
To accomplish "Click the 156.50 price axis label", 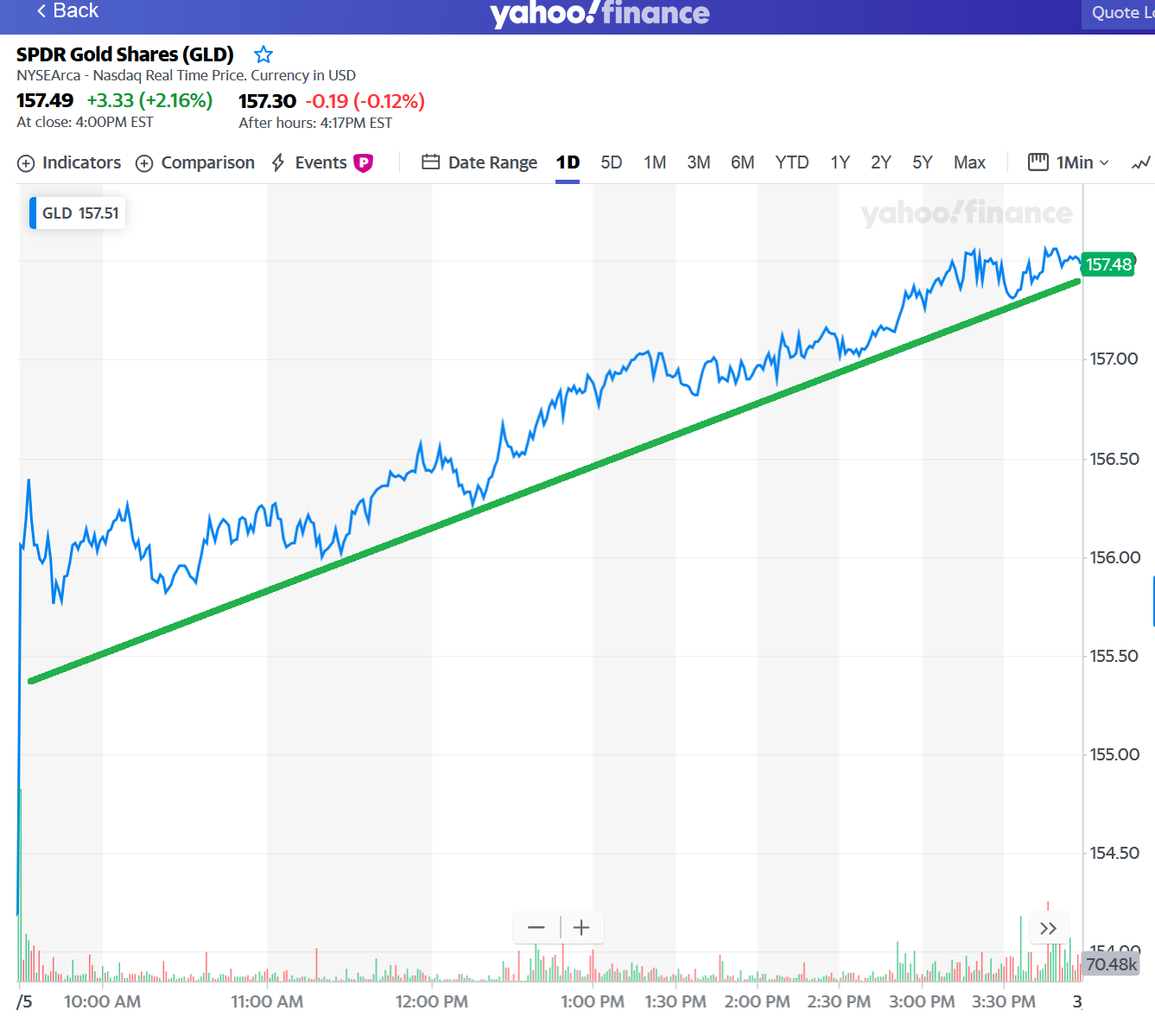I will [1114, 459].
